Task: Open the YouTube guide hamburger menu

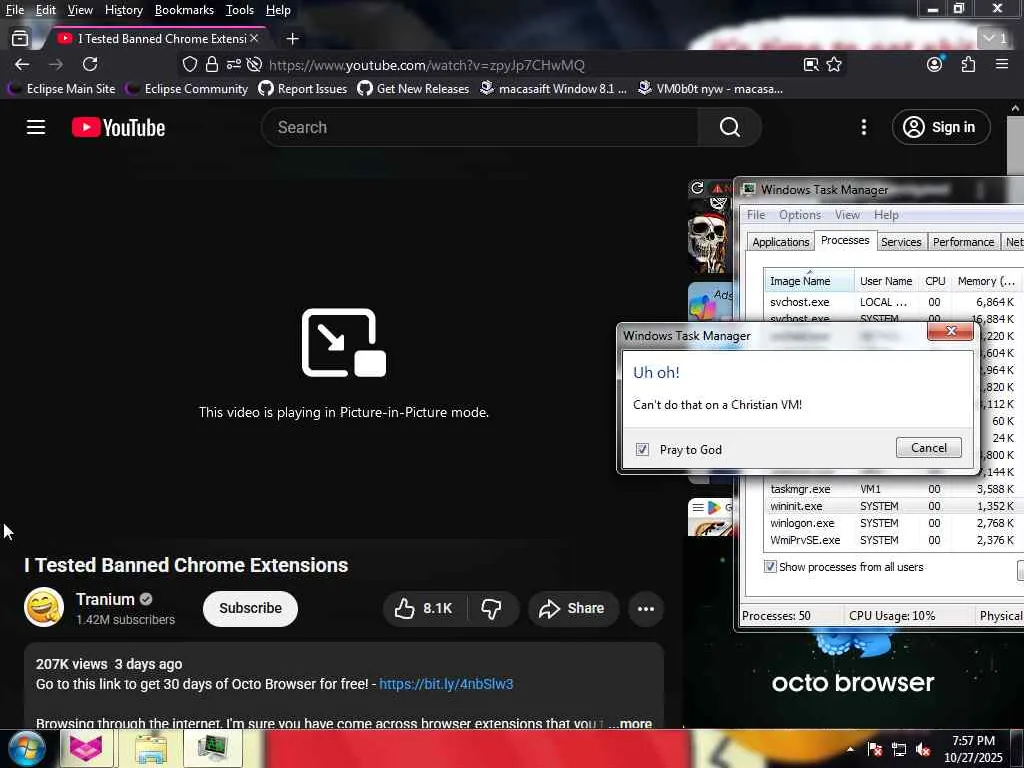Action: click(36, 127)
